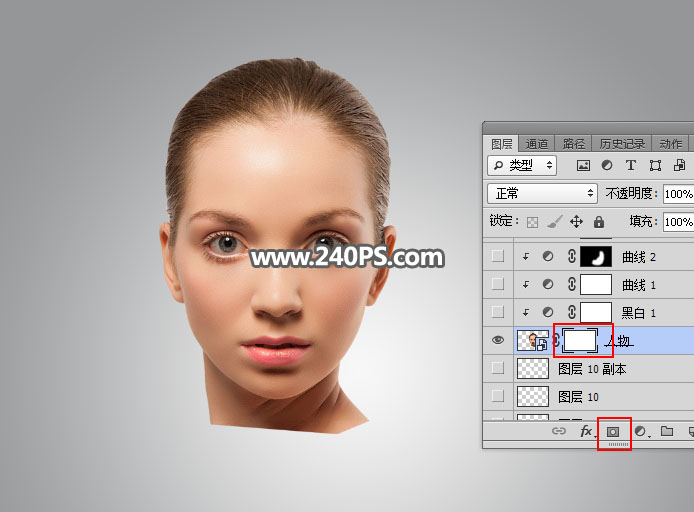This screenshot has height=512, width=694.
Task: Click the 不透明度 opacity value field
Action: point(678,193)
